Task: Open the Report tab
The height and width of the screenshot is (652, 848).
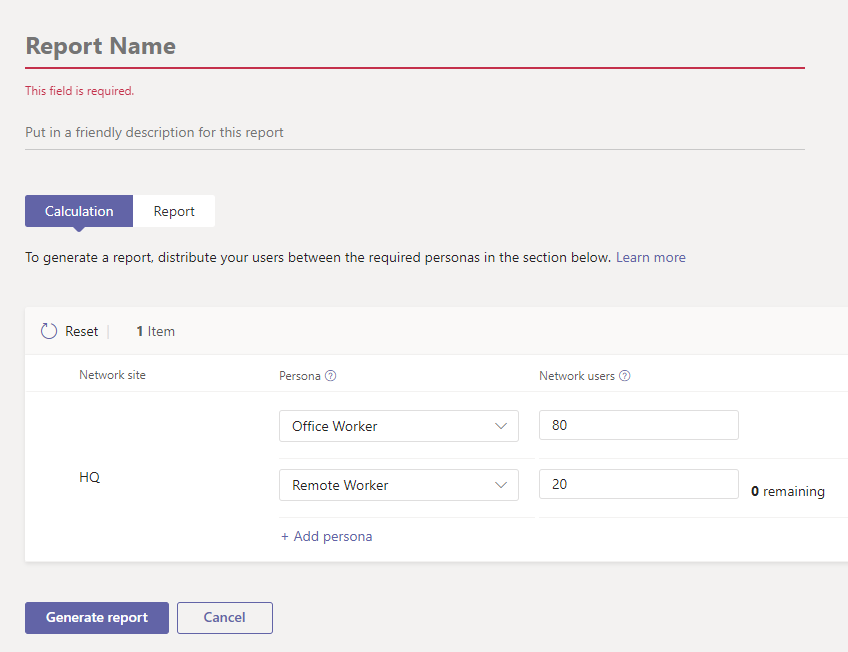Action: pyautogui.click(x=174, y=211)
